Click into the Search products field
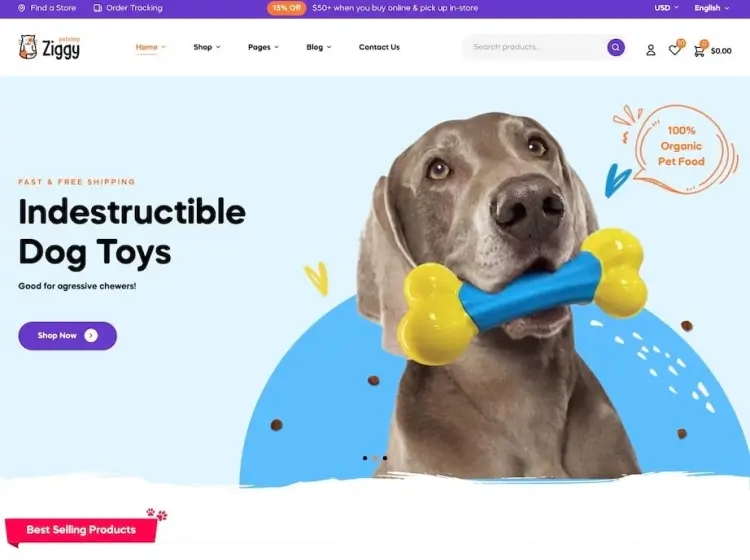This screenshot has height=560, width=750. pyautogui.click(x=534, y=47)
